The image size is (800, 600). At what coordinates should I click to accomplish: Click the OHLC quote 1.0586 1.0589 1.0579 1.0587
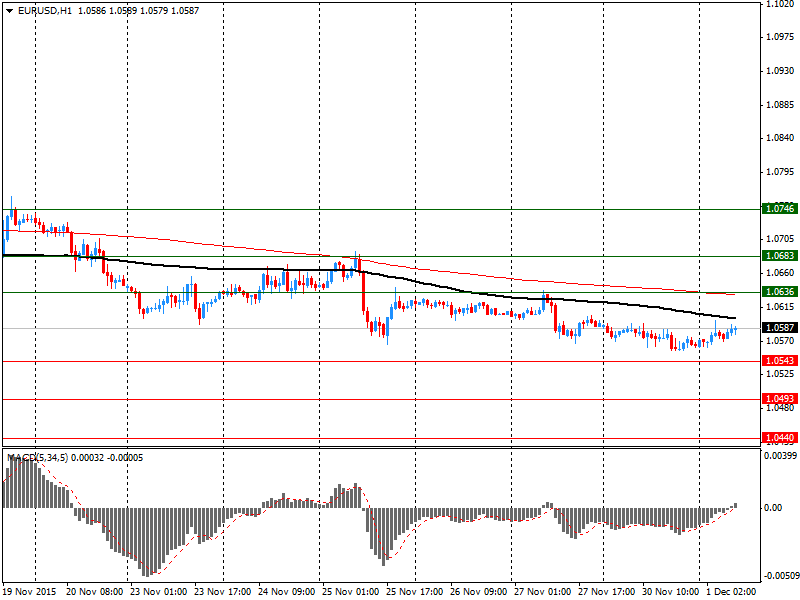[138, 11]
